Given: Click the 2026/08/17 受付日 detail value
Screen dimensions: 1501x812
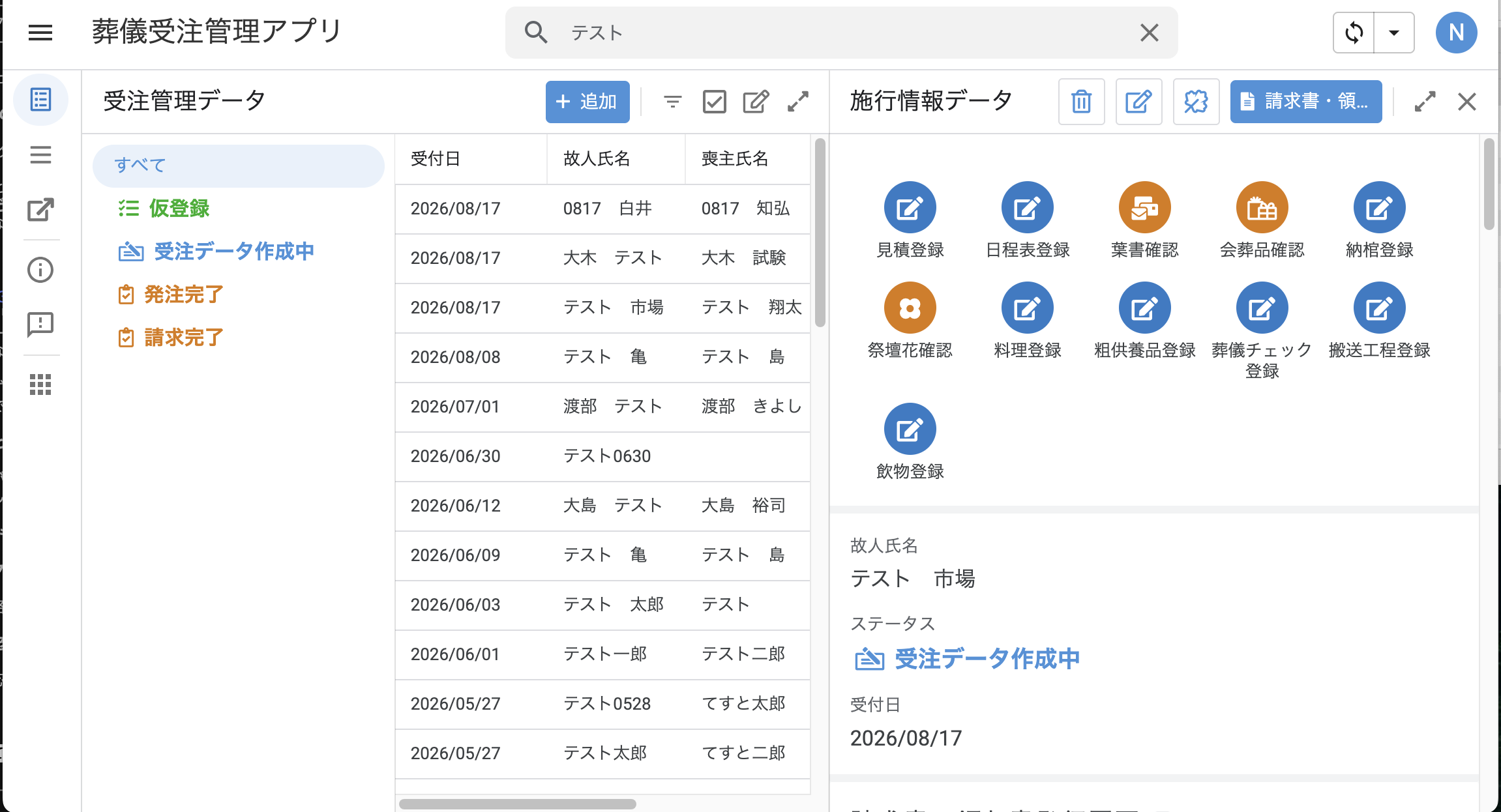Looking at the screenshot, I should tap(906, 738).
